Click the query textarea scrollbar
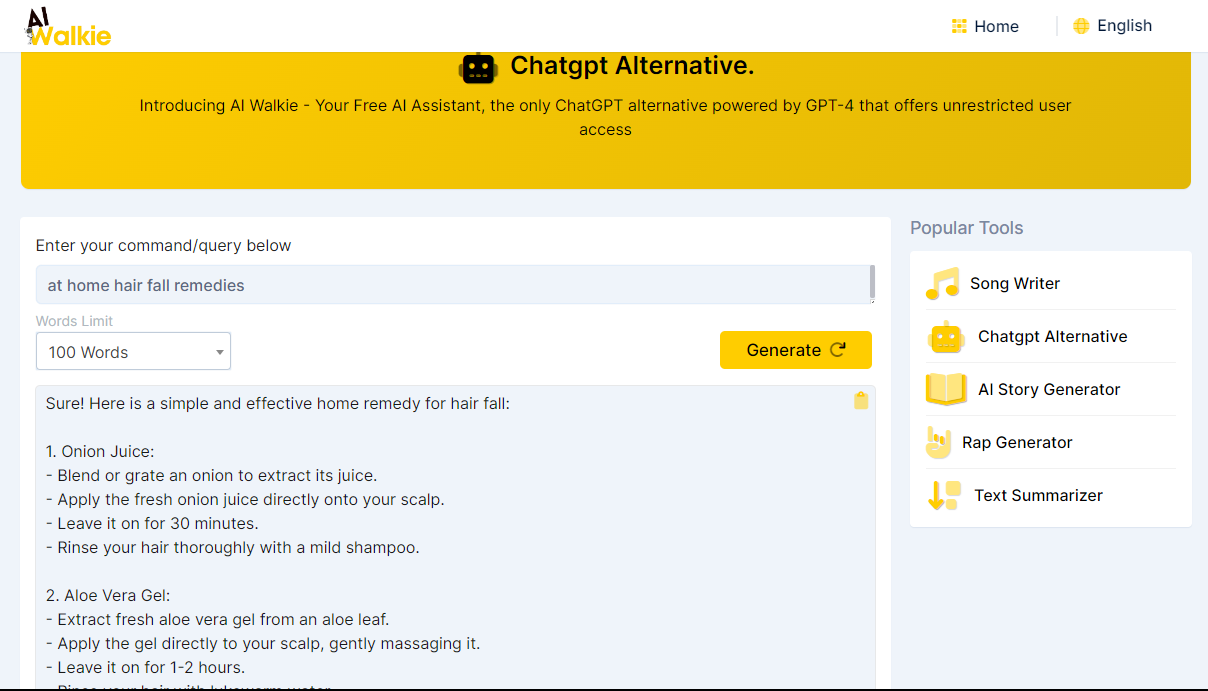Image resolution: width=1208 pixels, height=691 pixels. coord(872,283)
